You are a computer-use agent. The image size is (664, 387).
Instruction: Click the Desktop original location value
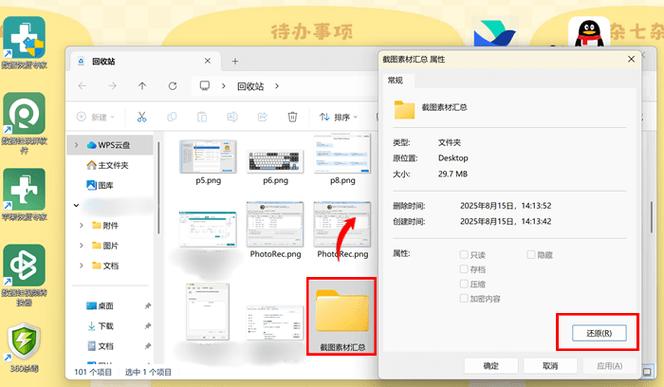click(x=453, y=158)
